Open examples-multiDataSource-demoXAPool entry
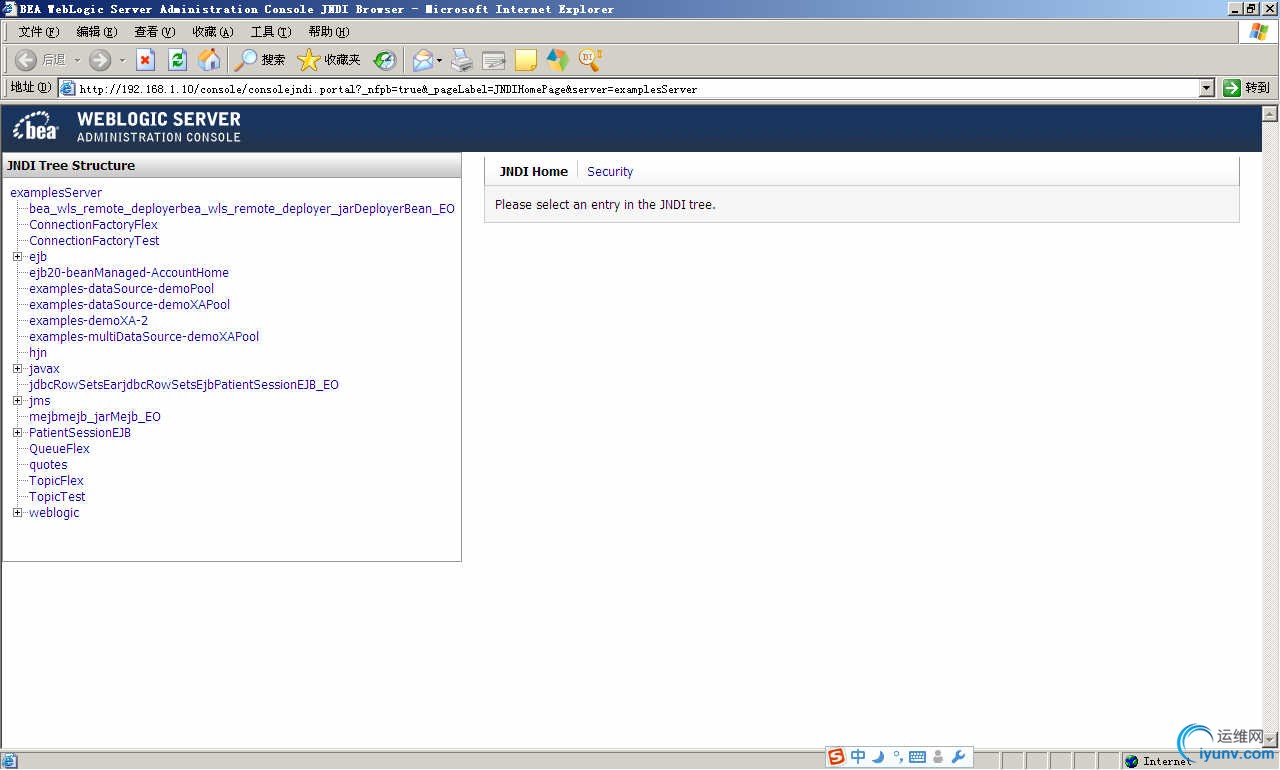 (144, 337)
